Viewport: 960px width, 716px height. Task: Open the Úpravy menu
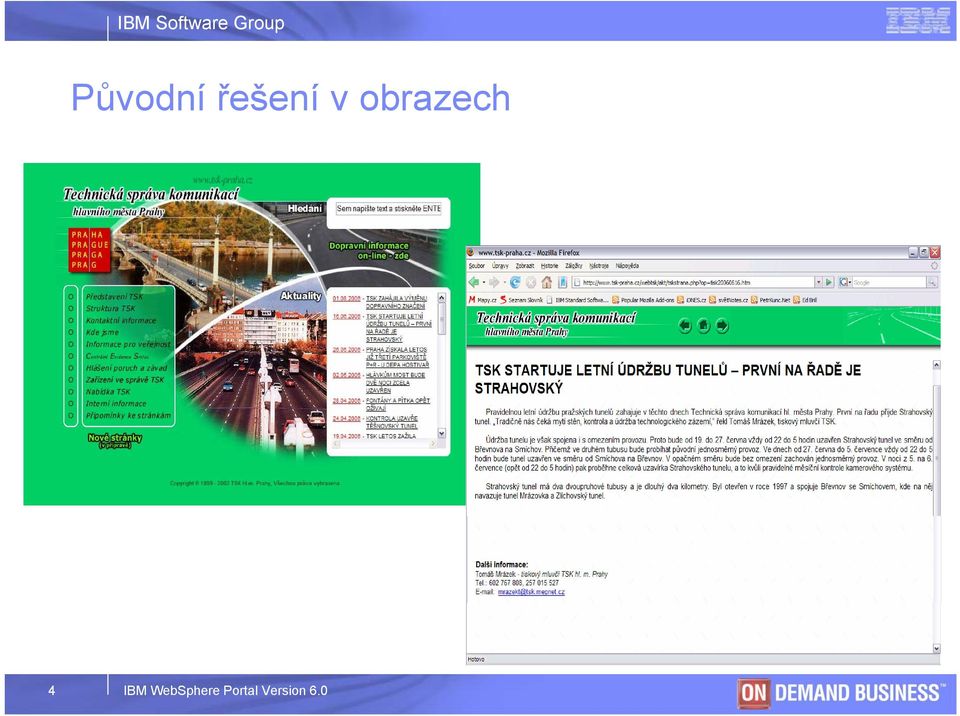pyautogui.click(x=500, y=266)
